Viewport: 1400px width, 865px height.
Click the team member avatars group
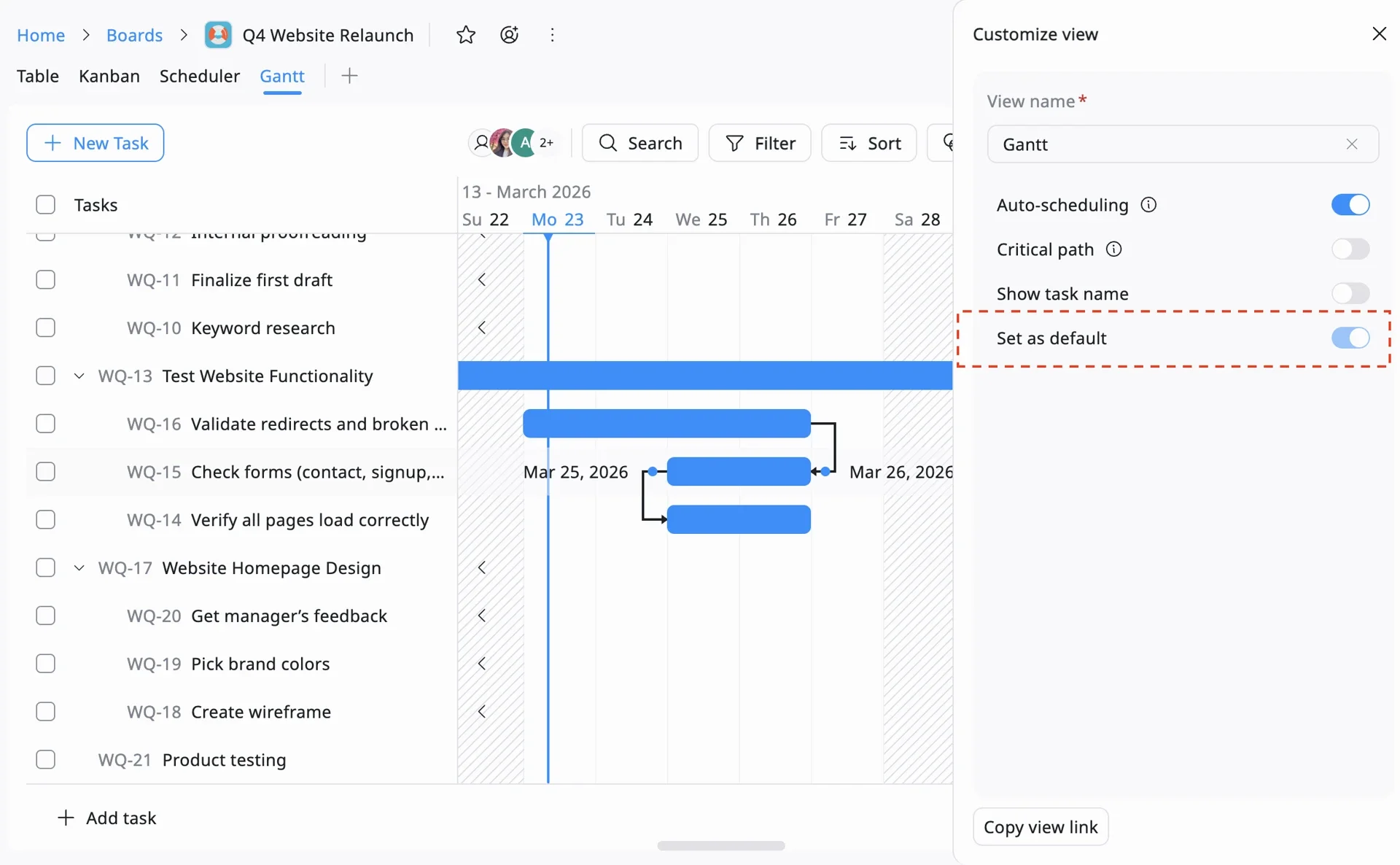click(512, 143)
